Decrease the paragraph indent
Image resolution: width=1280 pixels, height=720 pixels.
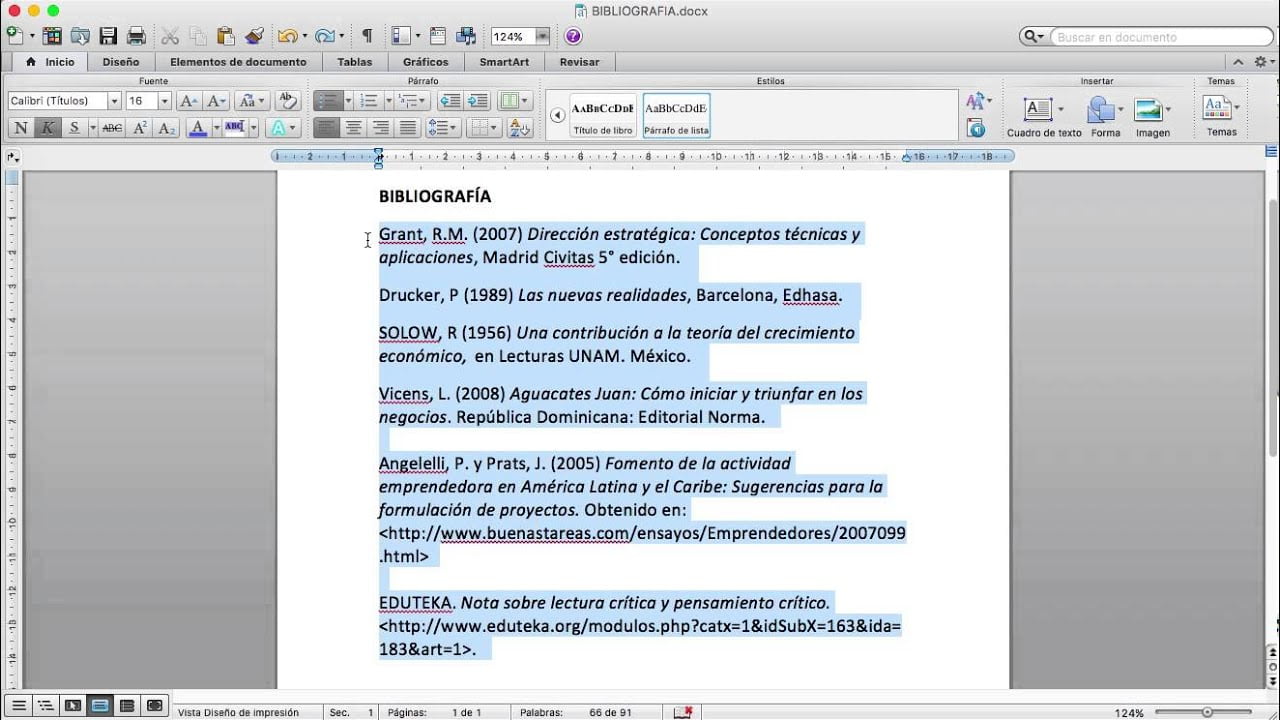click(450, 101)
